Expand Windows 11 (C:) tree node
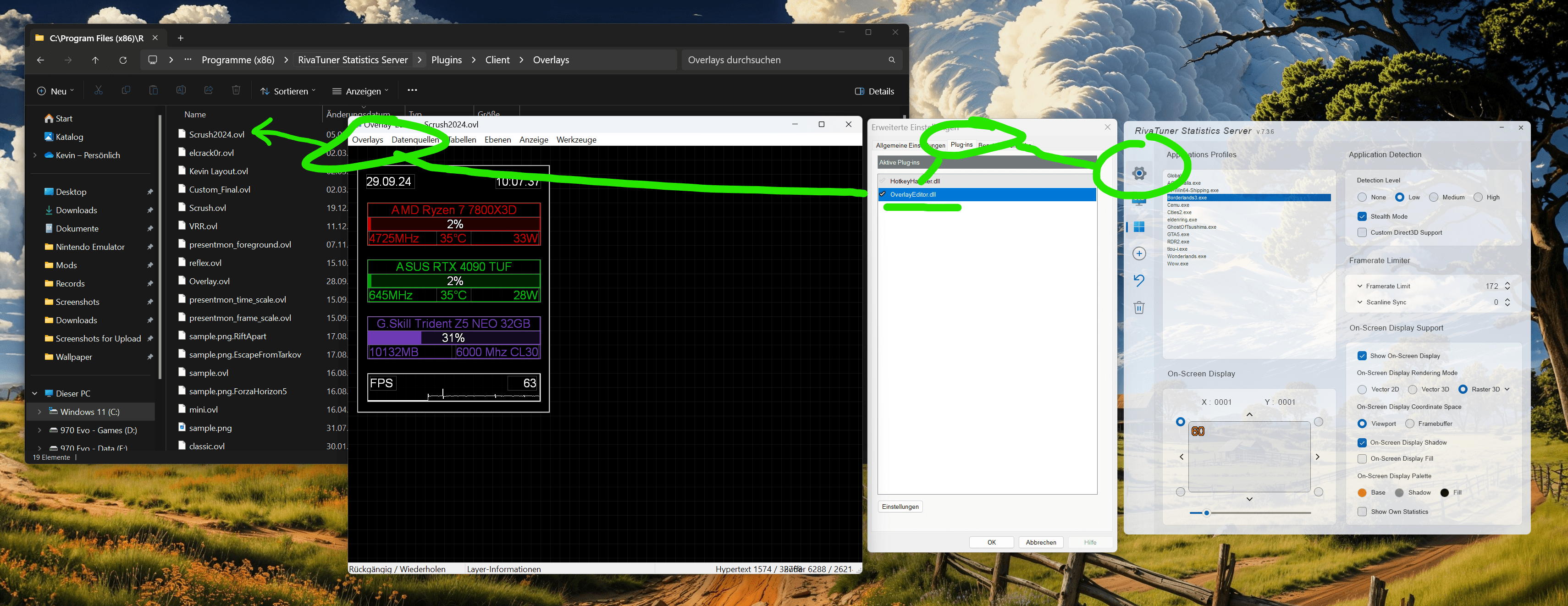The image size is (1568, 606). tap(39, 412)
